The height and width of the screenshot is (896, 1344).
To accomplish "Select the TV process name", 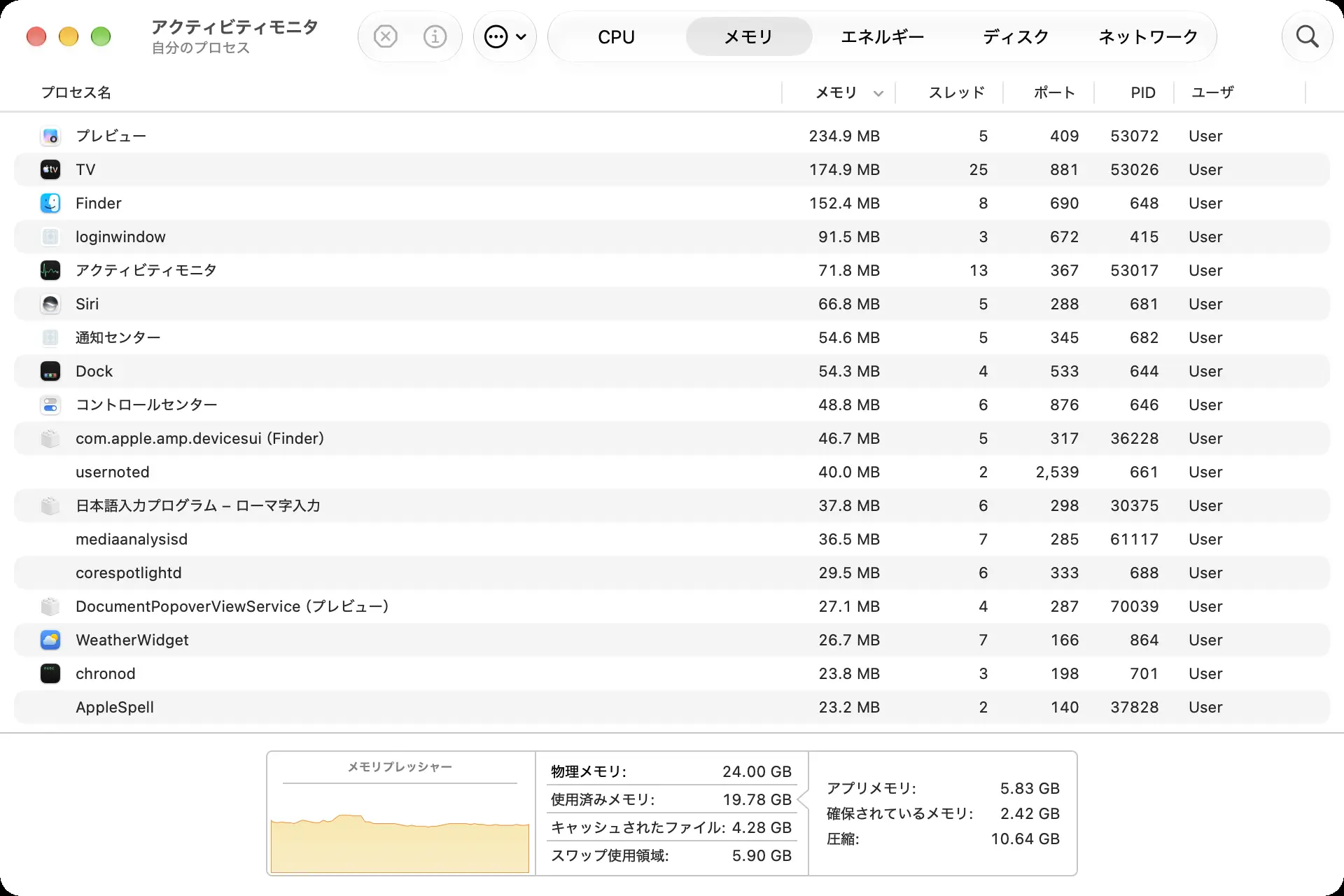I will [85, 169].
